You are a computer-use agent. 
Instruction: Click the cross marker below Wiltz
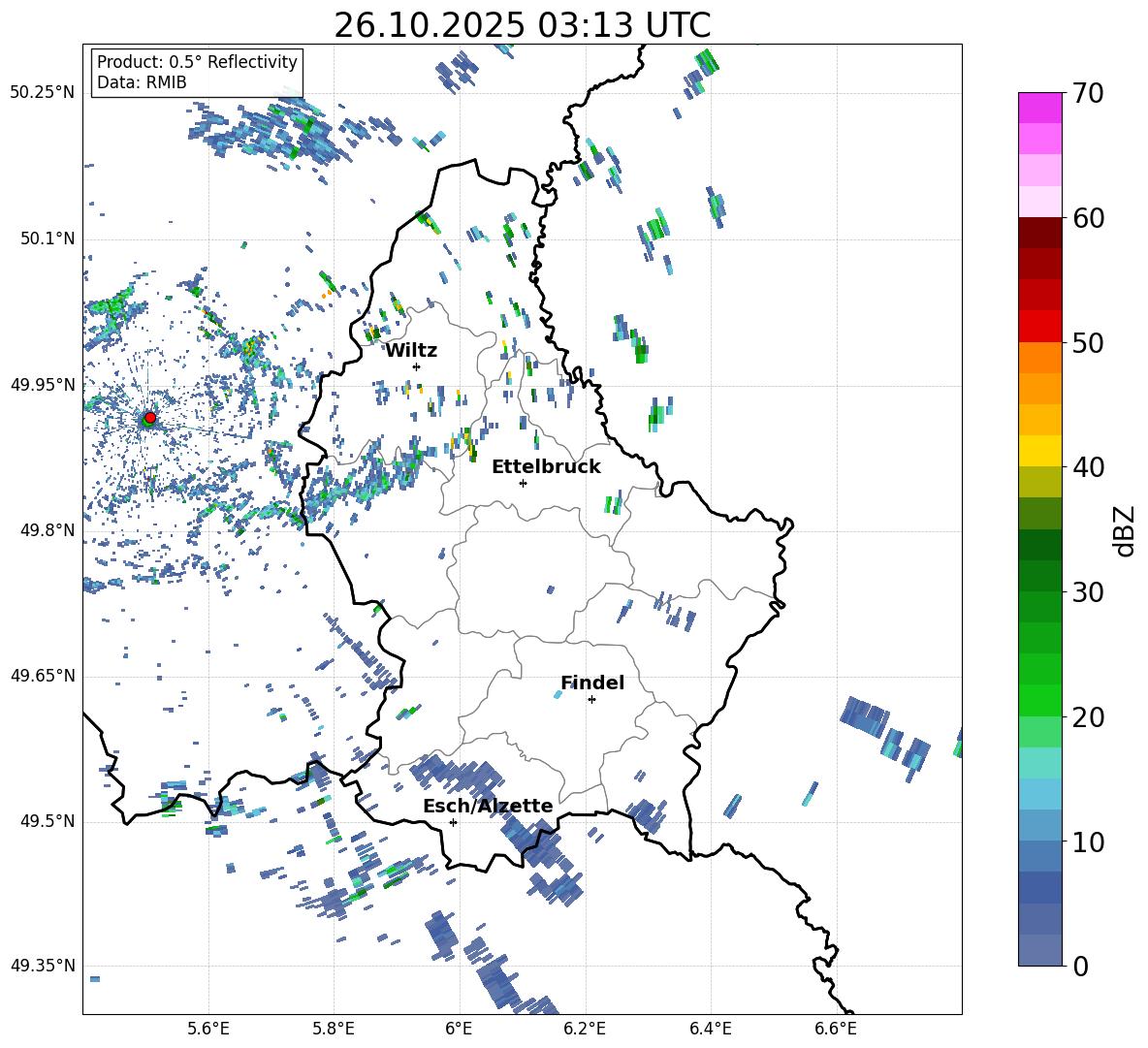point(417,366)
